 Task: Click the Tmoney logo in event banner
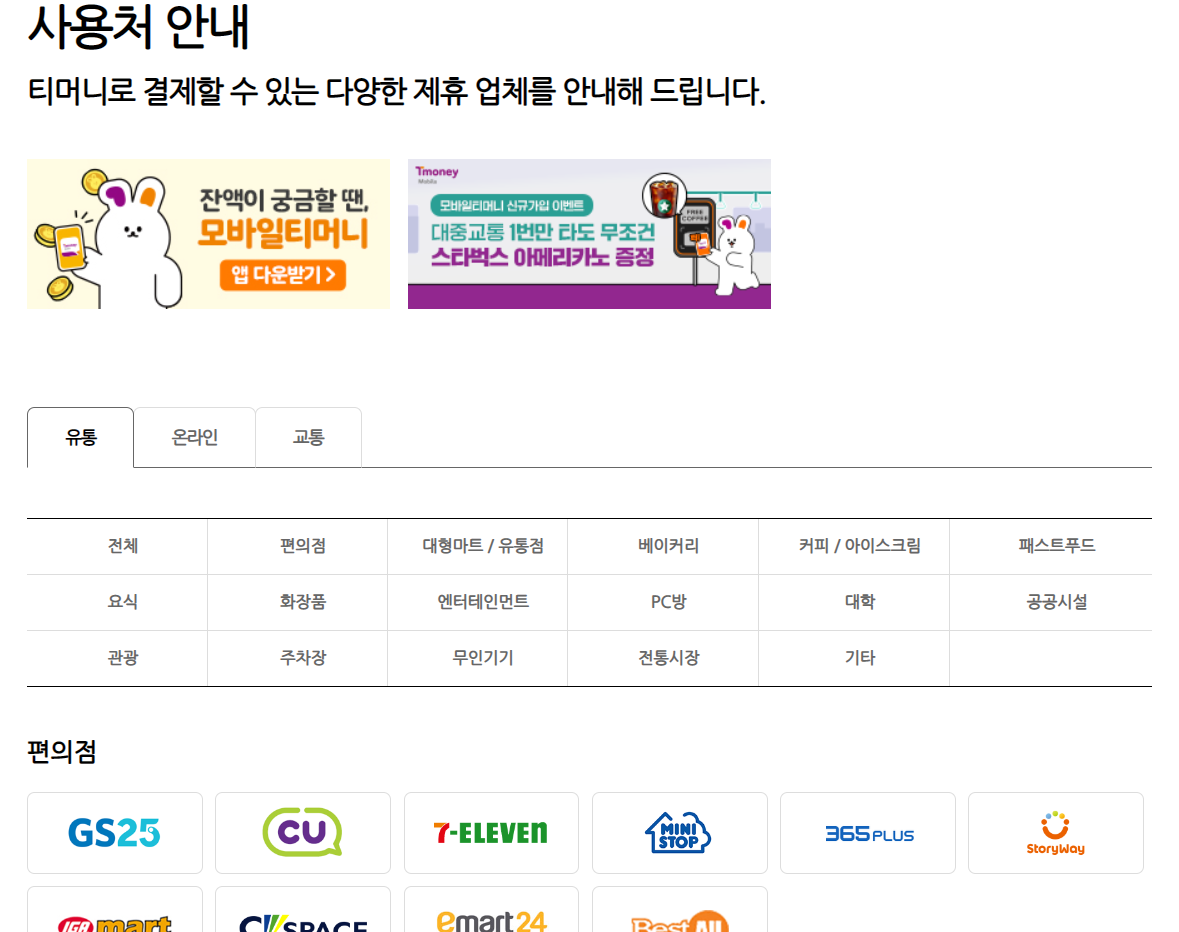436,174
